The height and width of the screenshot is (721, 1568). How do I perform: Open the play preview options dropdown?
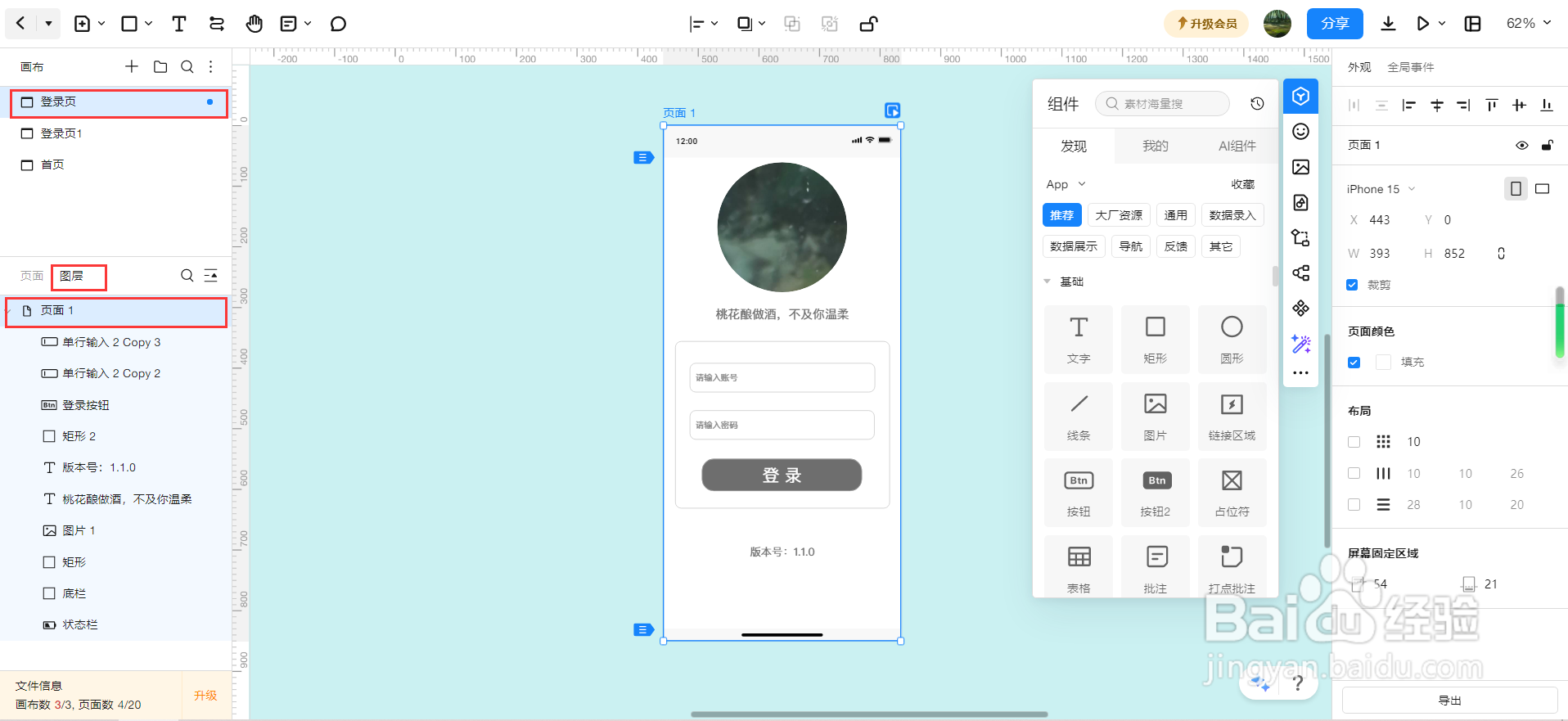(1442, 24)
